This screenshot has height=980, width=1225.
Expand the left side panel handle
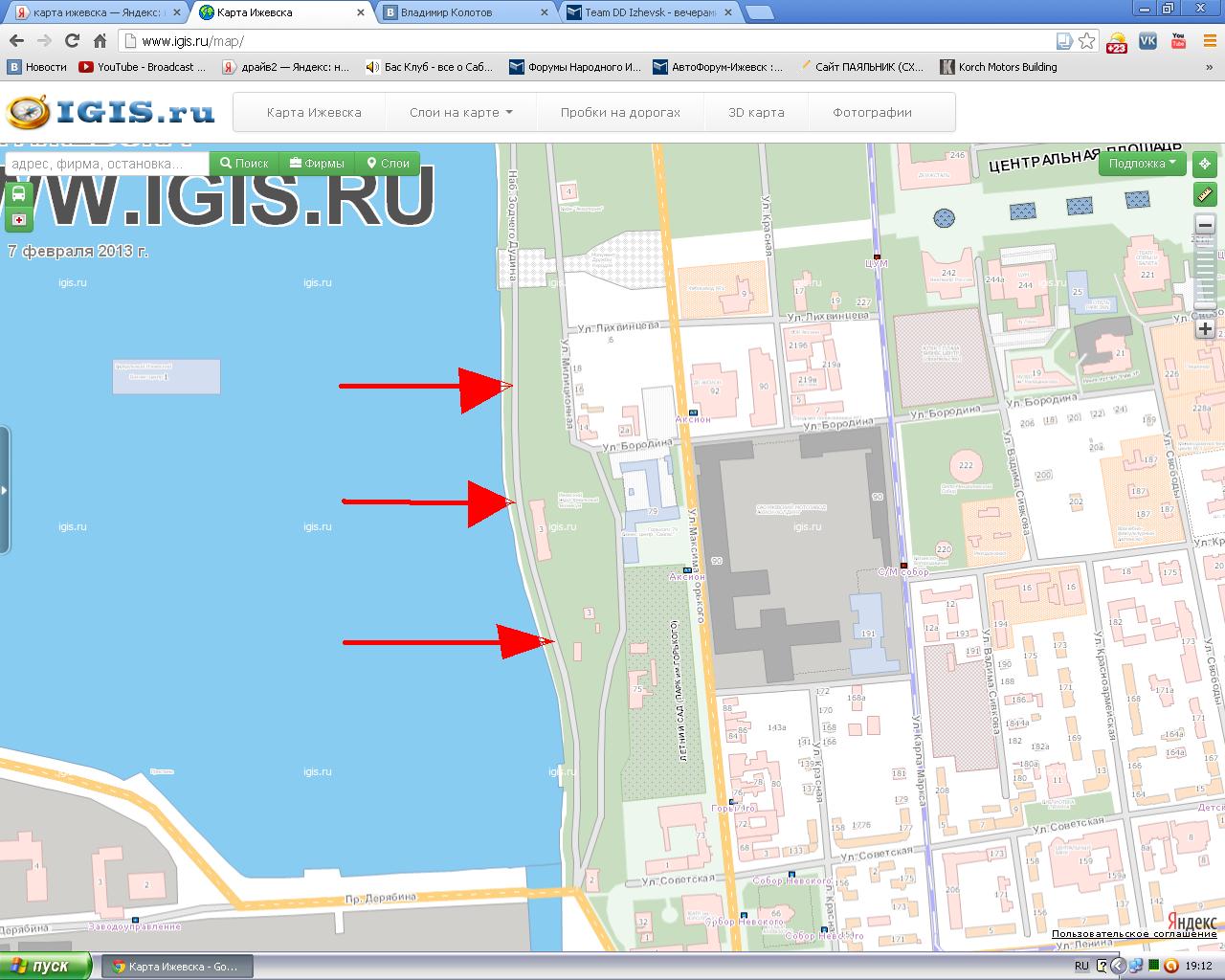pyautogui.click(x=4, y=490)
